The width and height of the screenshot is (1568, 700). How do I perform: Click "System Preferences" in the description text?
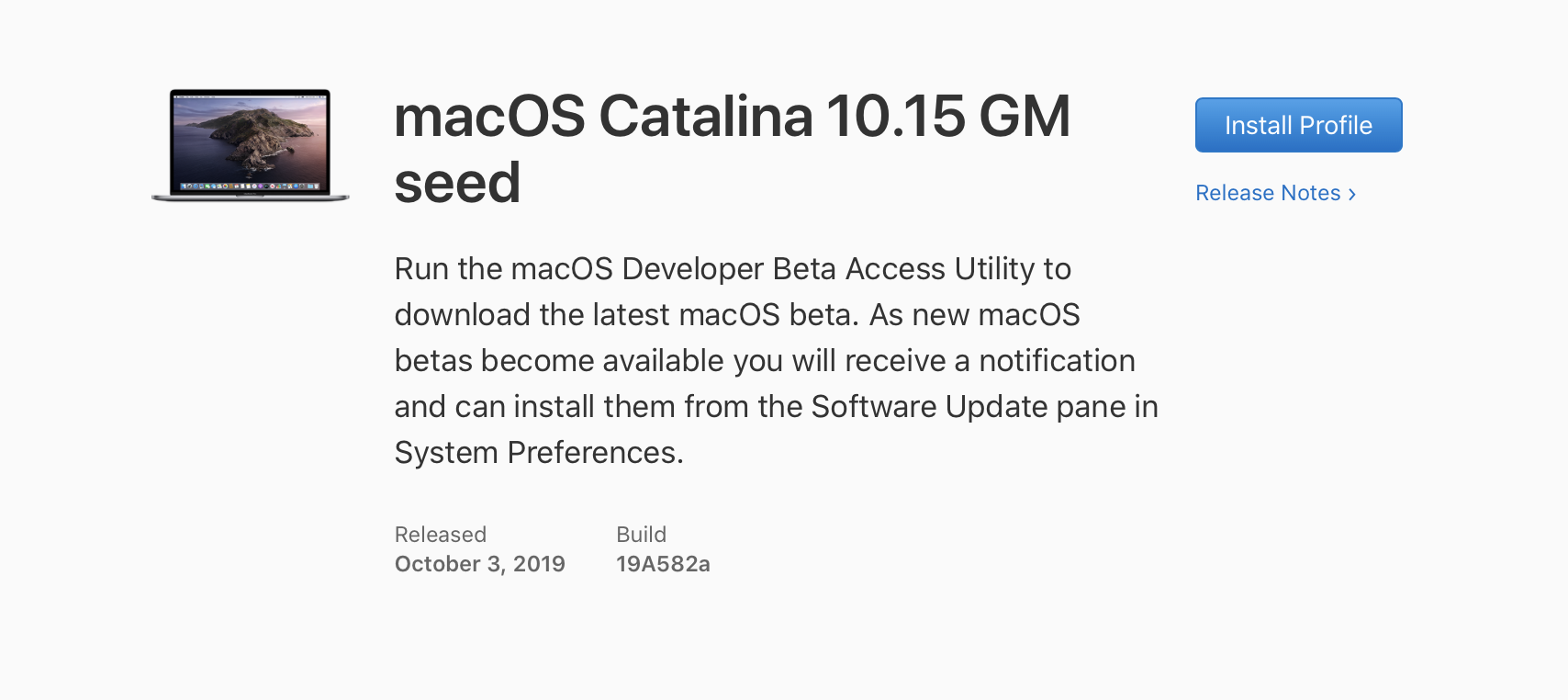[x=537, y=453]
